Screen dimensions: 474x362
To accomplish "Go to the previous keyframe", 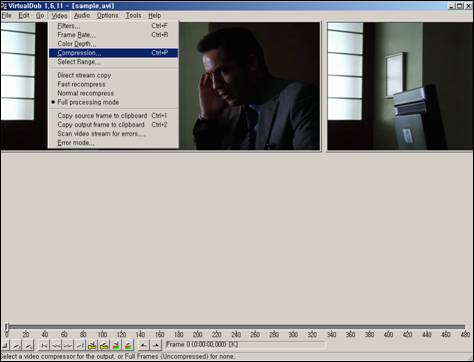I will (x=92, y=345).
